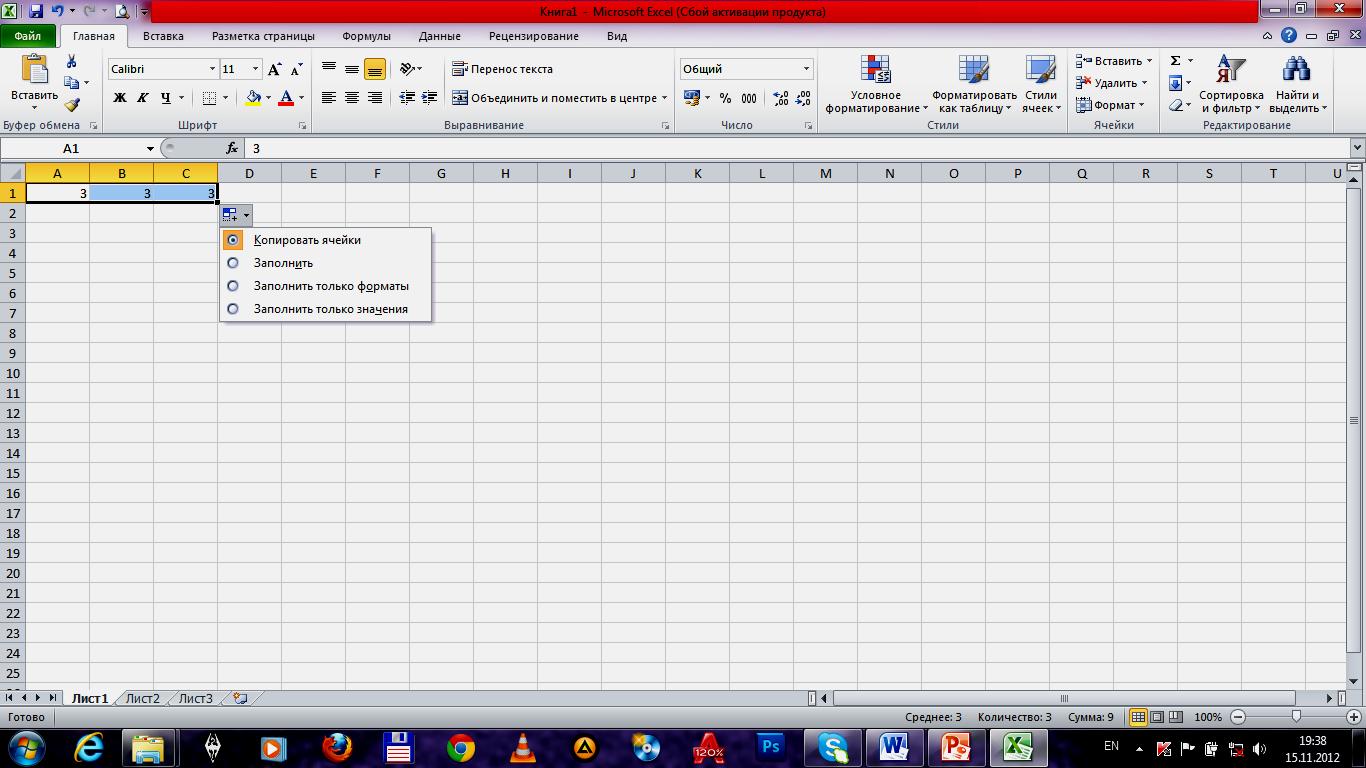
Task: Toggle italic (К) formatting
Action: [x=142, y=98]
